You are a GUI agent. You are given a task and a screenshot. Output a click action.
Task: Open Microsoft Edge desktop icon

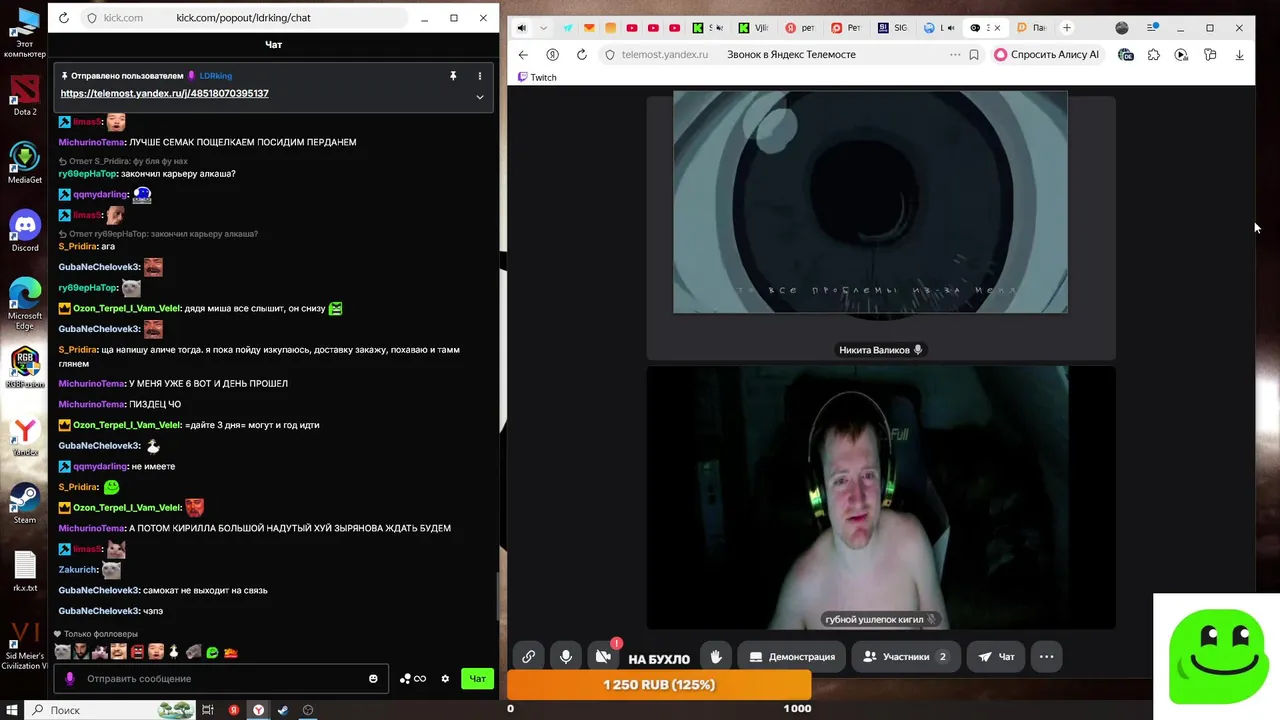25,303
